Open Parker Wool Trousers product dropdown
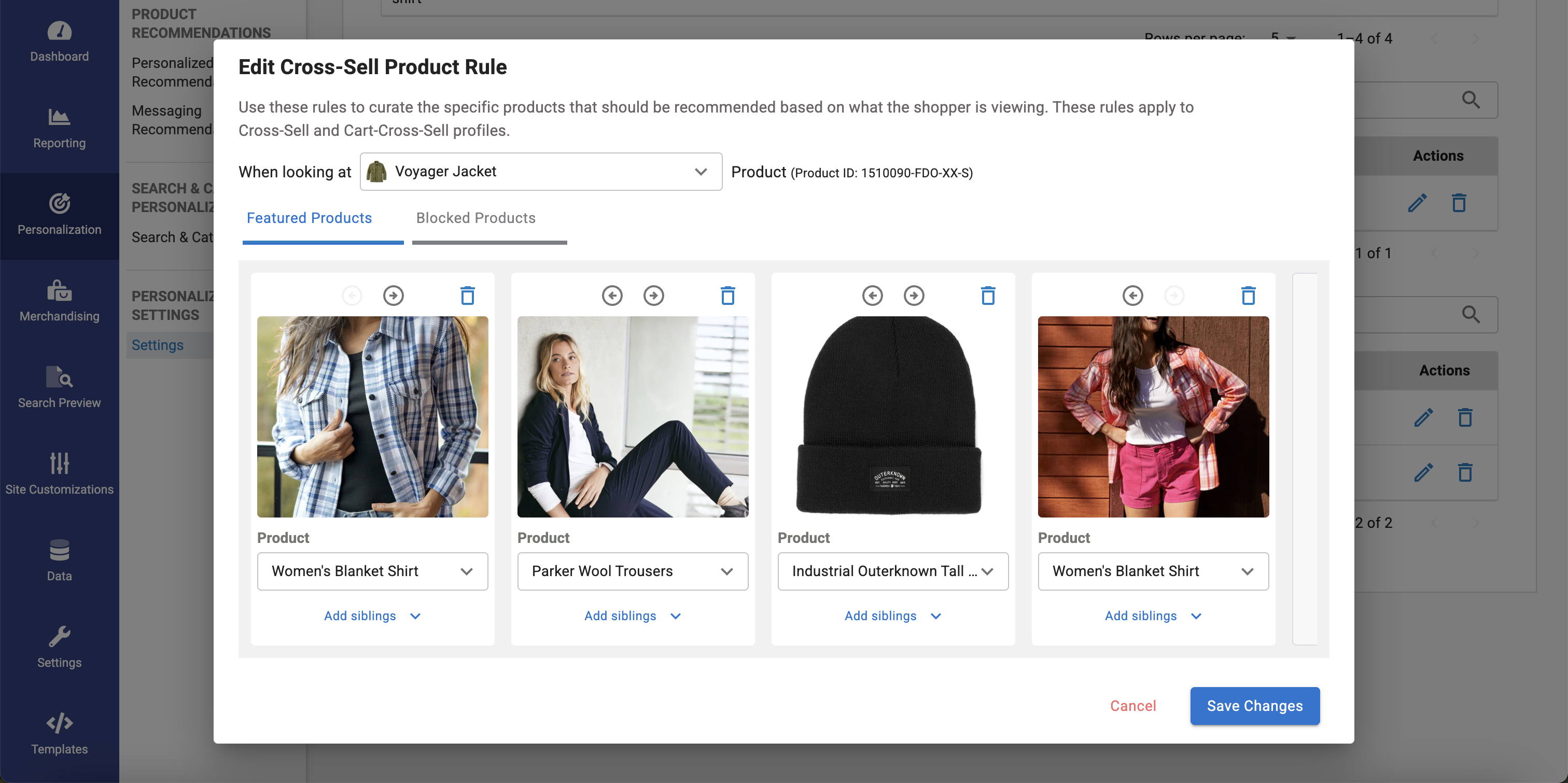1568x783 pixels. (x=633, y=571)
